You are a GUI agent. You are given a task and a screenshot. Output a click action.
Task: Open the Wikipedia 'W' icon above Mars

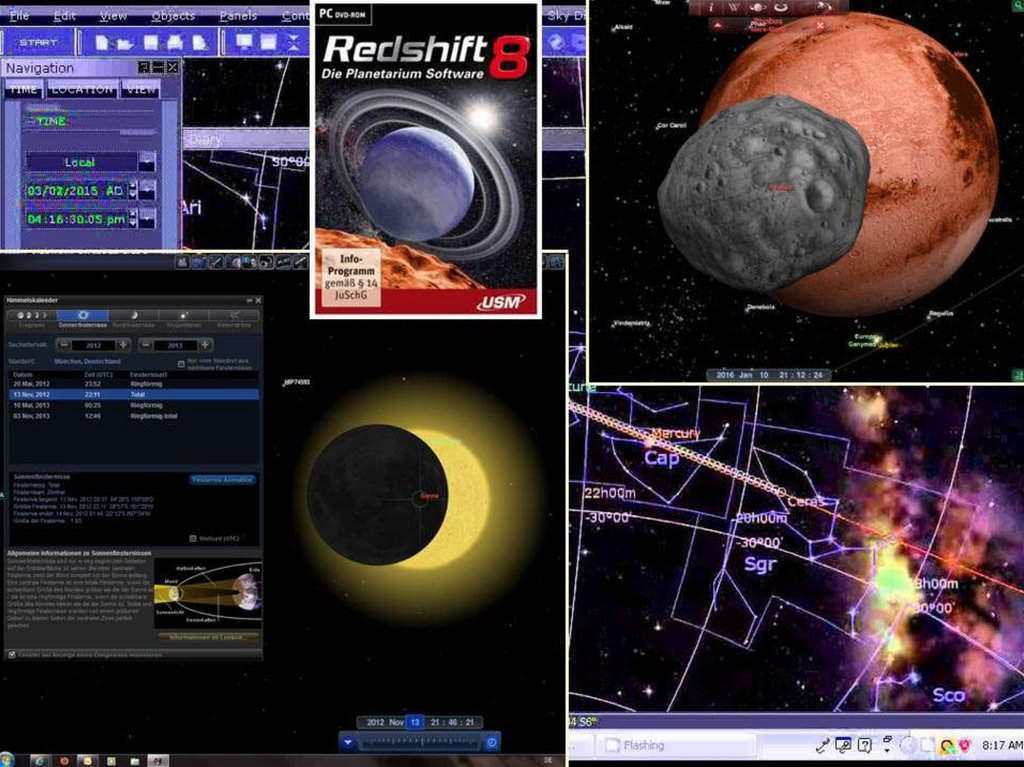[733, 7]
